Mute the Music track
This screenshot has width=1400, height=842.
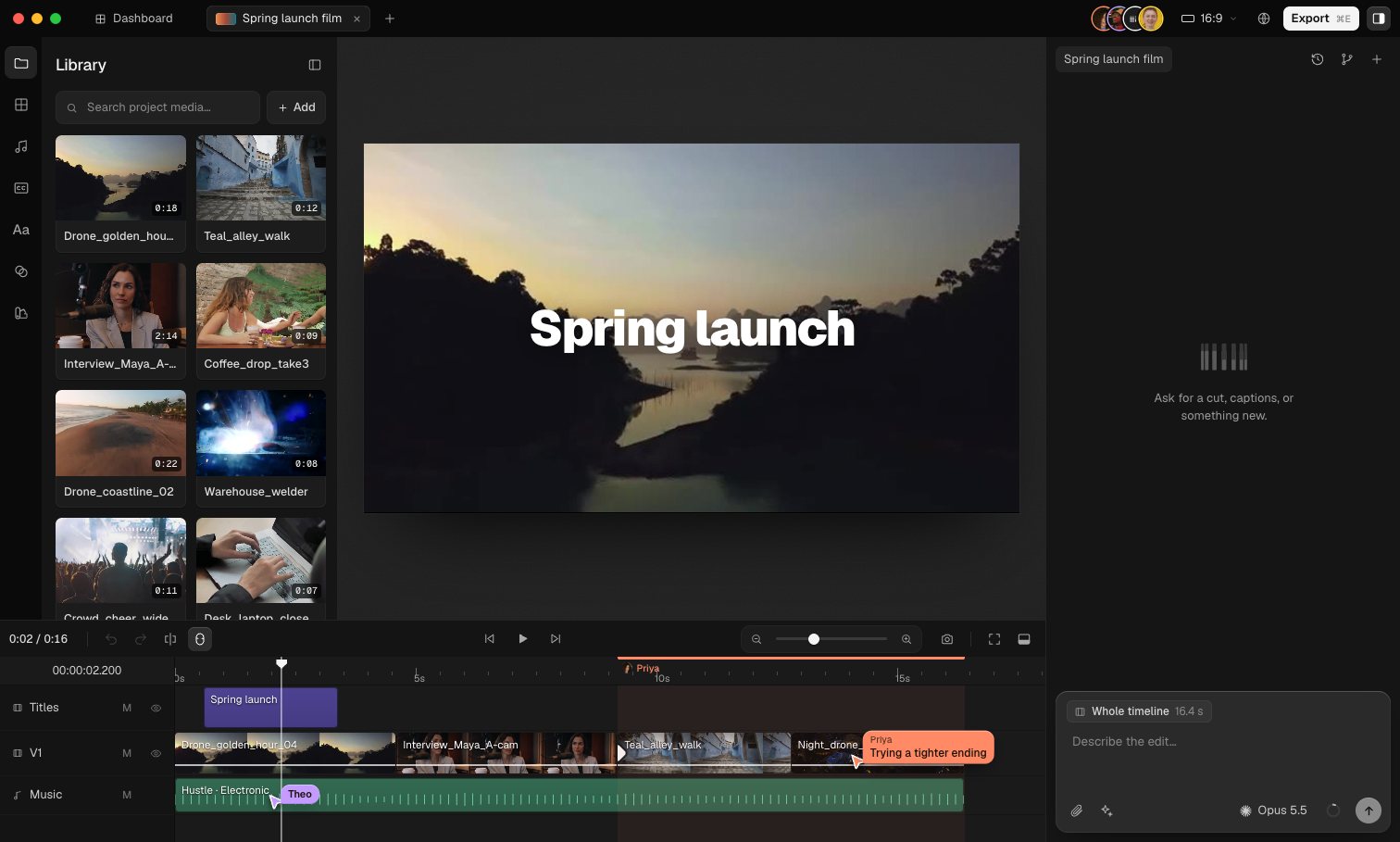(127, 795)
